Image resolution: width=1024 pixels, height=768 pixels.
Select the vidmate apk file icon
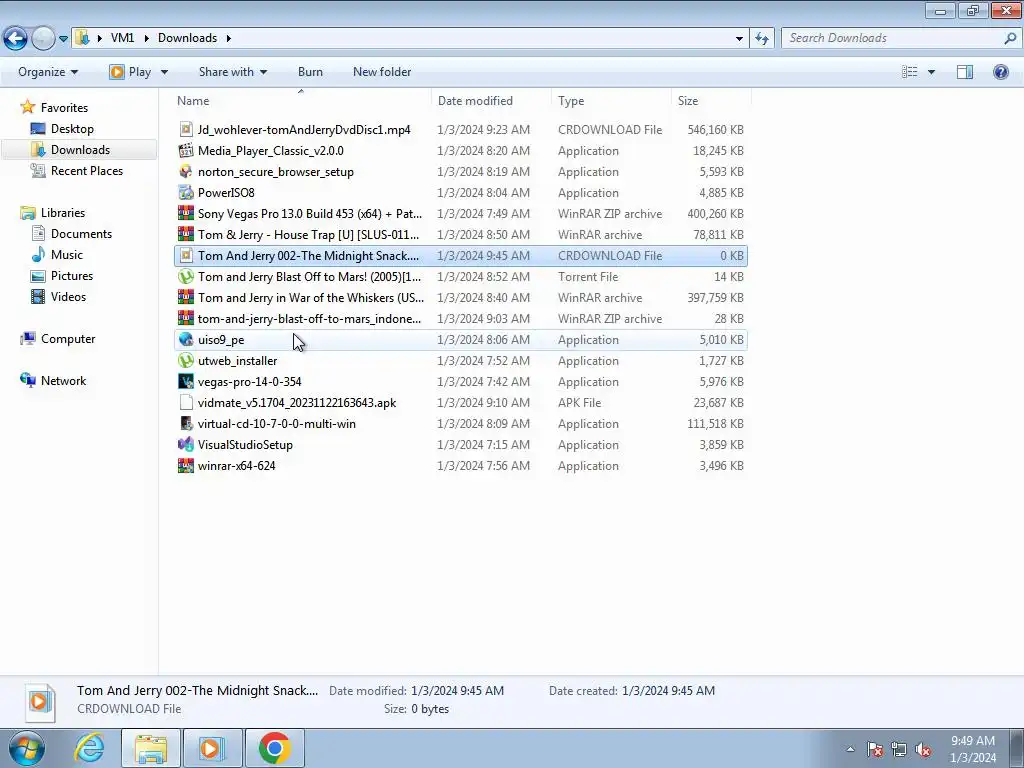pyautogui.click(x=186, y=402)
